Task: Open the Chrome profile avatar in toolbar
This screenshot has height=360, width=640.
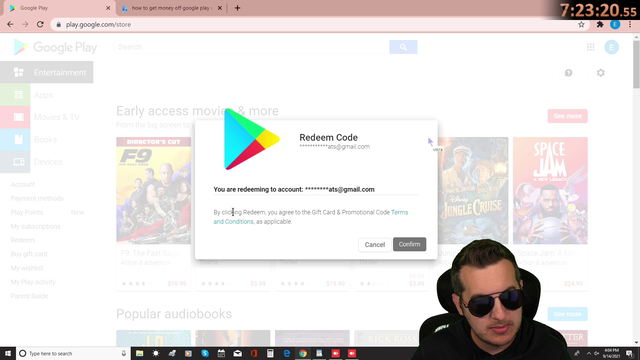Action: coord(615,24)
